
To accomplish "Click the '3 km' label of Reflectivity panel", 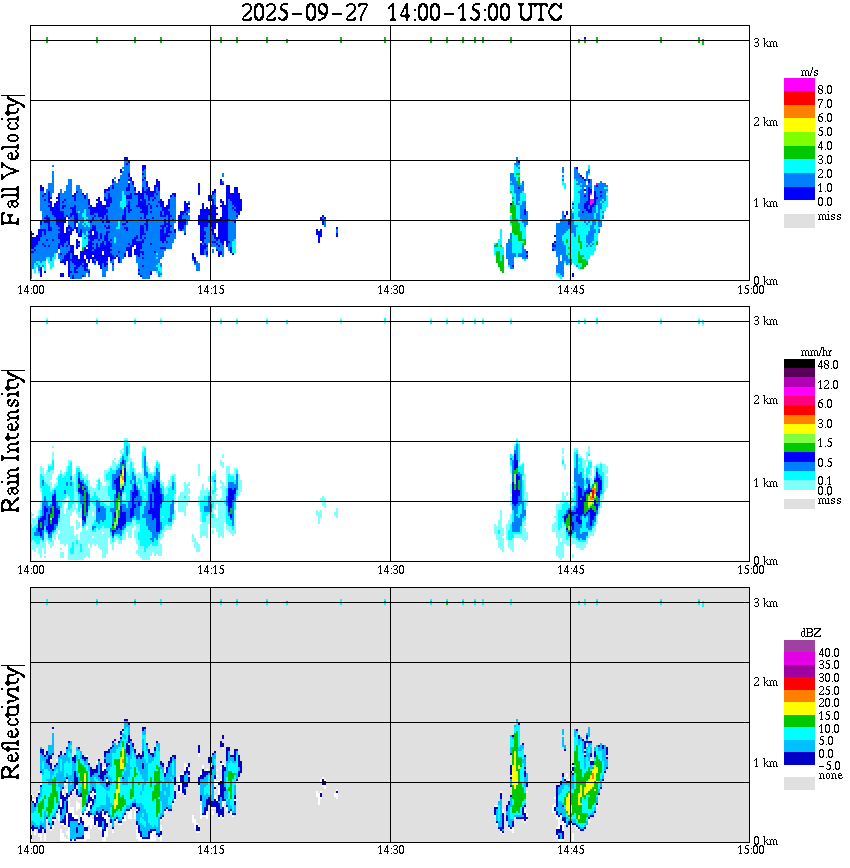I will pyautogui.click(x=766, y=602).
